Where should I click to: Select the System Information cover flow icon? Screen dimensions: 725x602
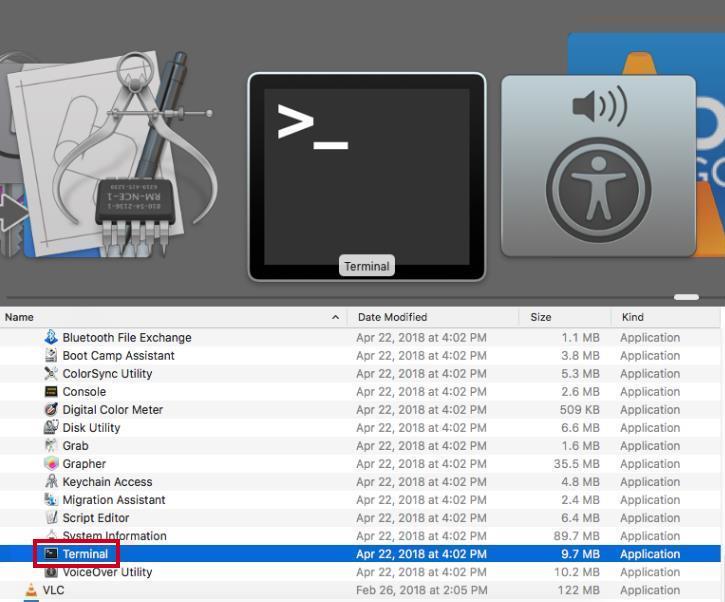point(111,155)
